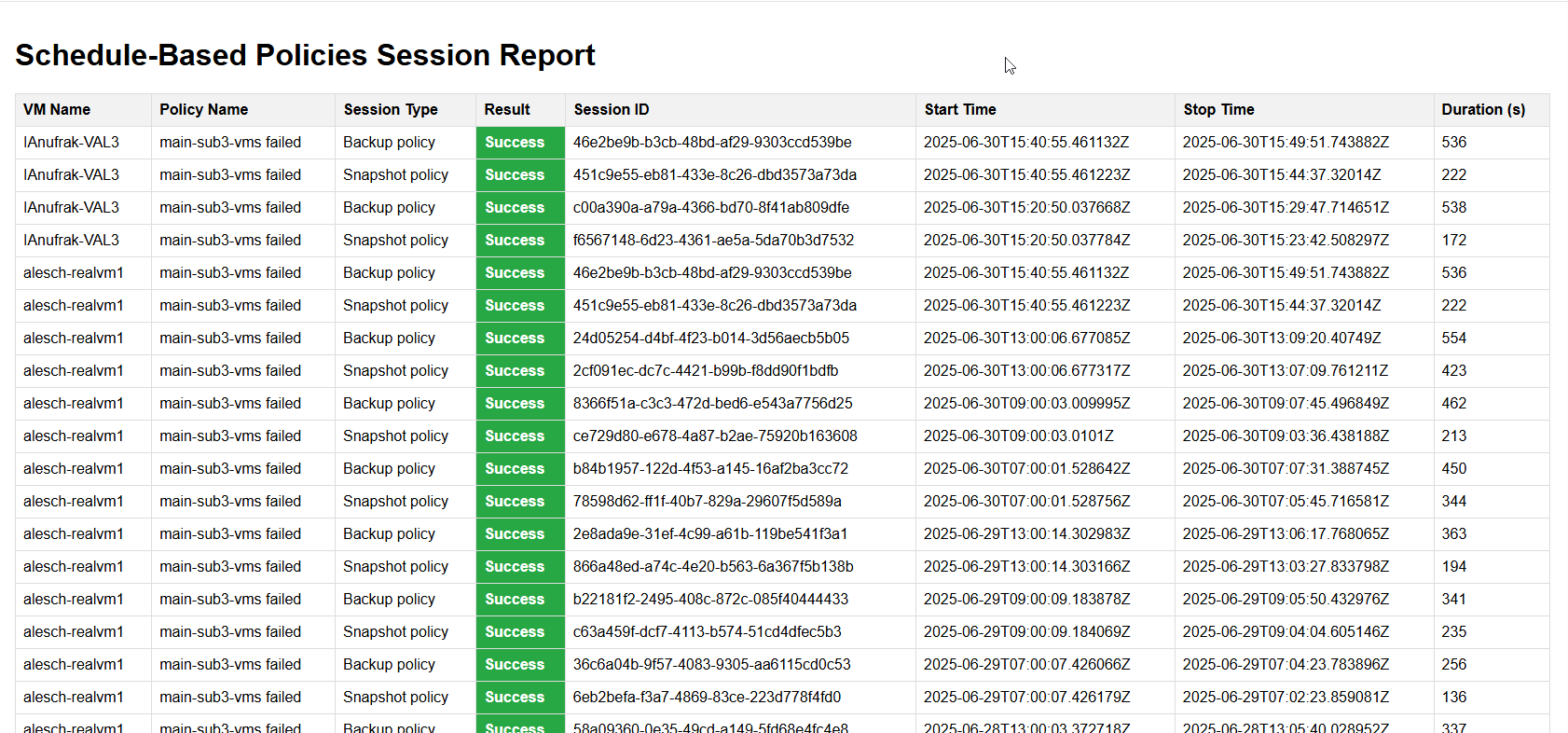The image size is (1568, 733).
Task: Click stop time 2025-06-30T07:05:45.716581Z
Action: [1286, 501]
